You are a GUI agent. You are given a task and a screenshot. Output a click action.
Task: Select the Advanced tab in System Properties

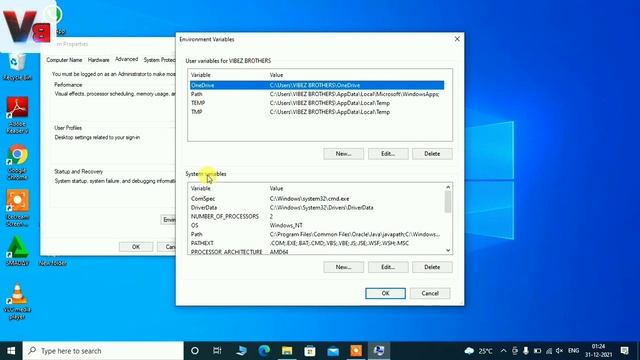(127, 59)
